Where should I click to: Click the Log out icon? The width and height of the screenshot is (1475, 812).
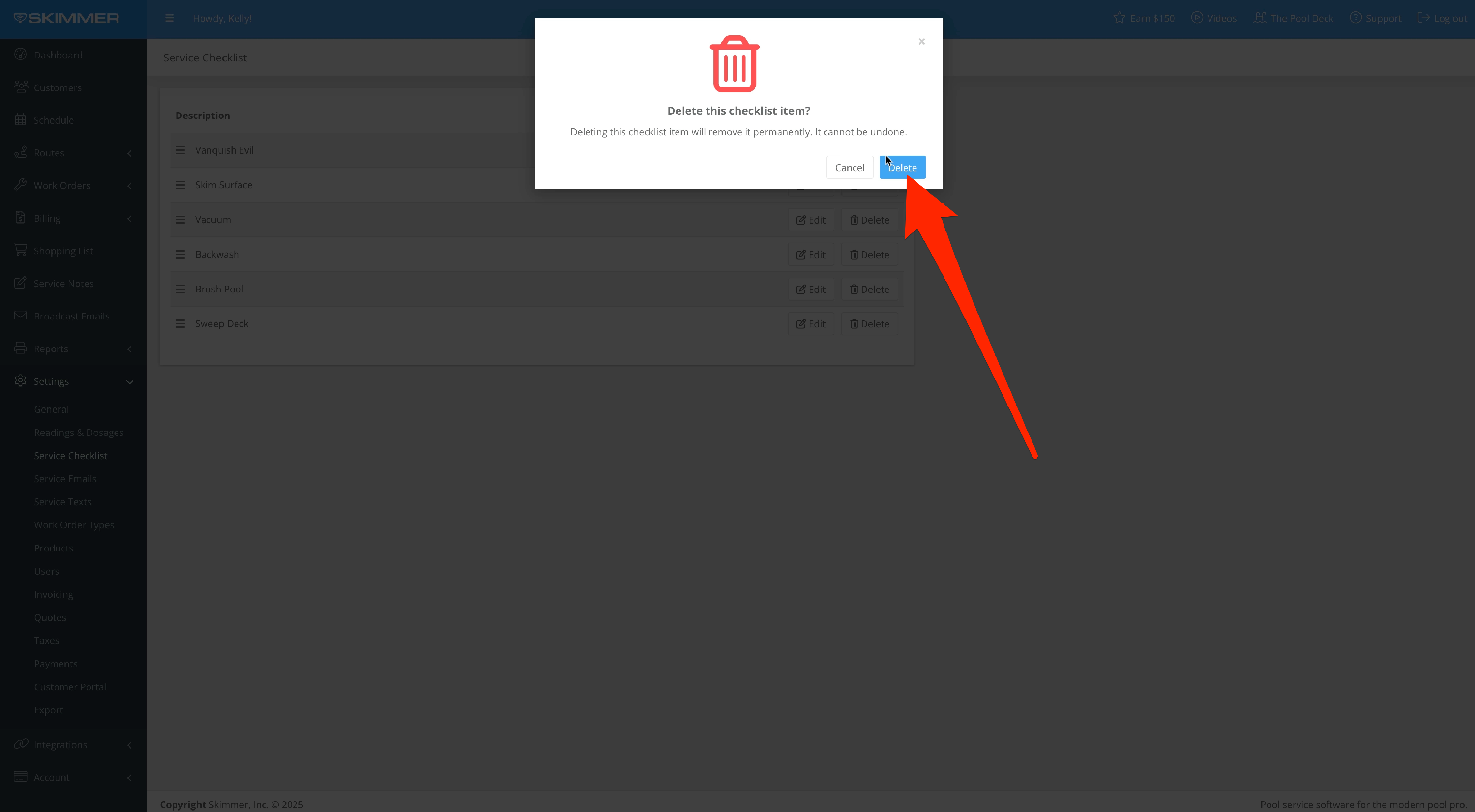click(1423, 18)
